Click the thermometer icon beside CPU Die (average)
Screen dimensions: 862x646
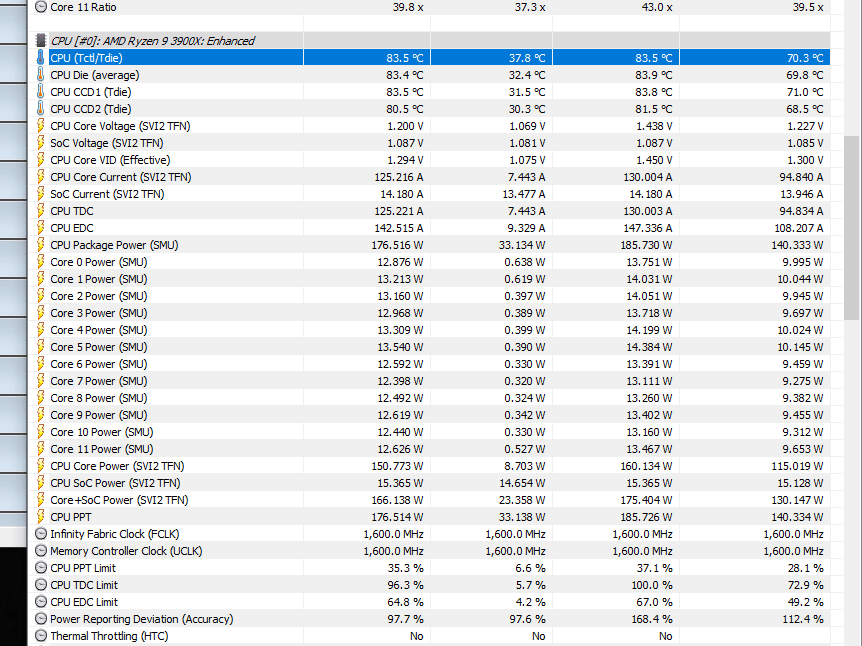point(40,75)
